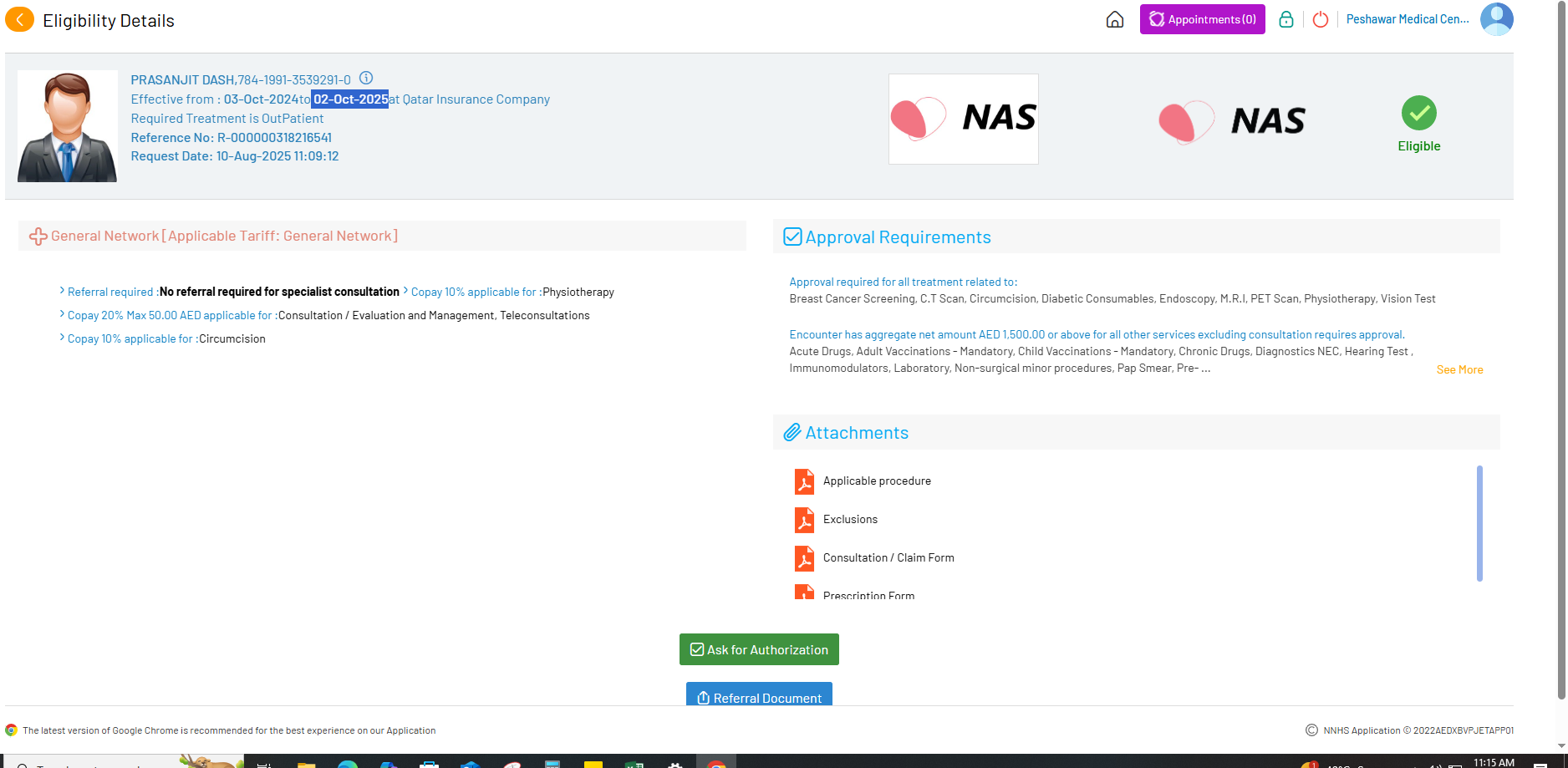Click the Approval Requirements check icon
This screenshot has width=1568, height=768.
pyautogui.click(x=792, y=237)
